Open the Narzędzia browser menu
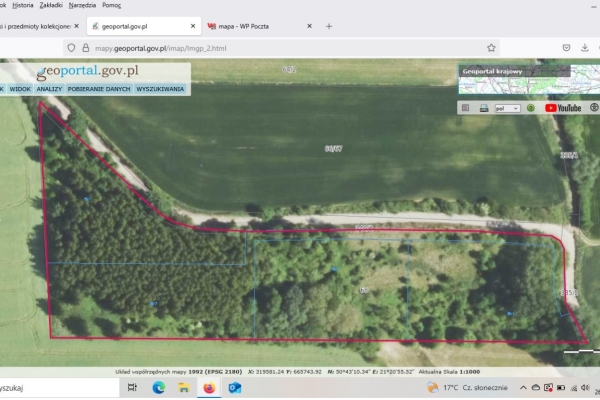 (89, 5)
